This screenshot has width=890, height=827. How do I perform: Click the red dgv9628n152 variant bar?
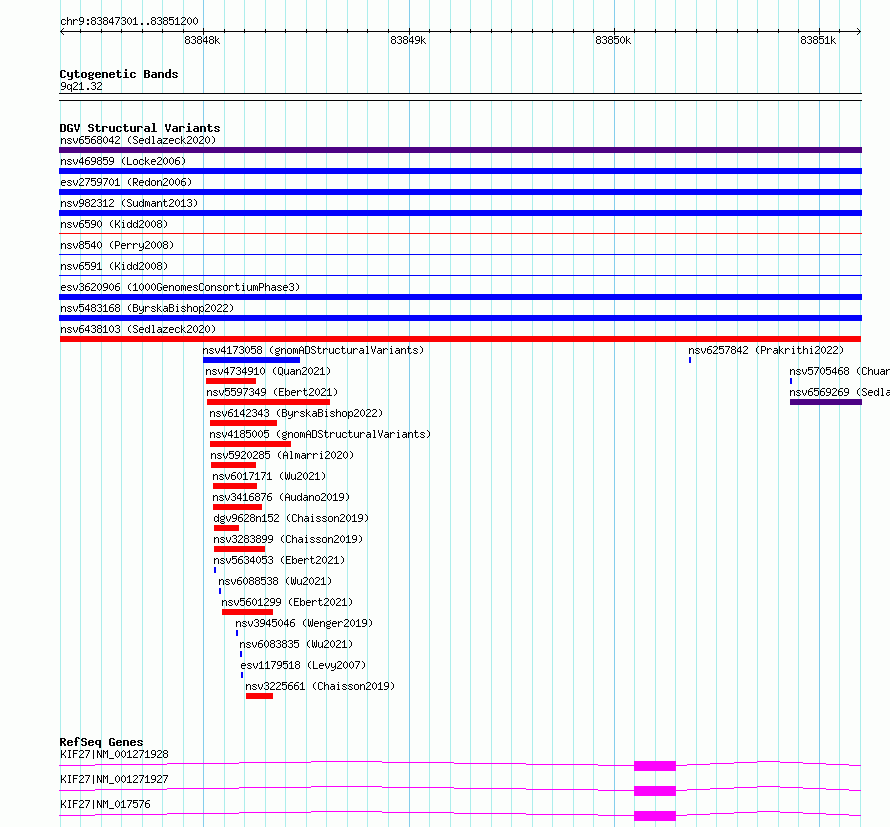click(226, 528)
